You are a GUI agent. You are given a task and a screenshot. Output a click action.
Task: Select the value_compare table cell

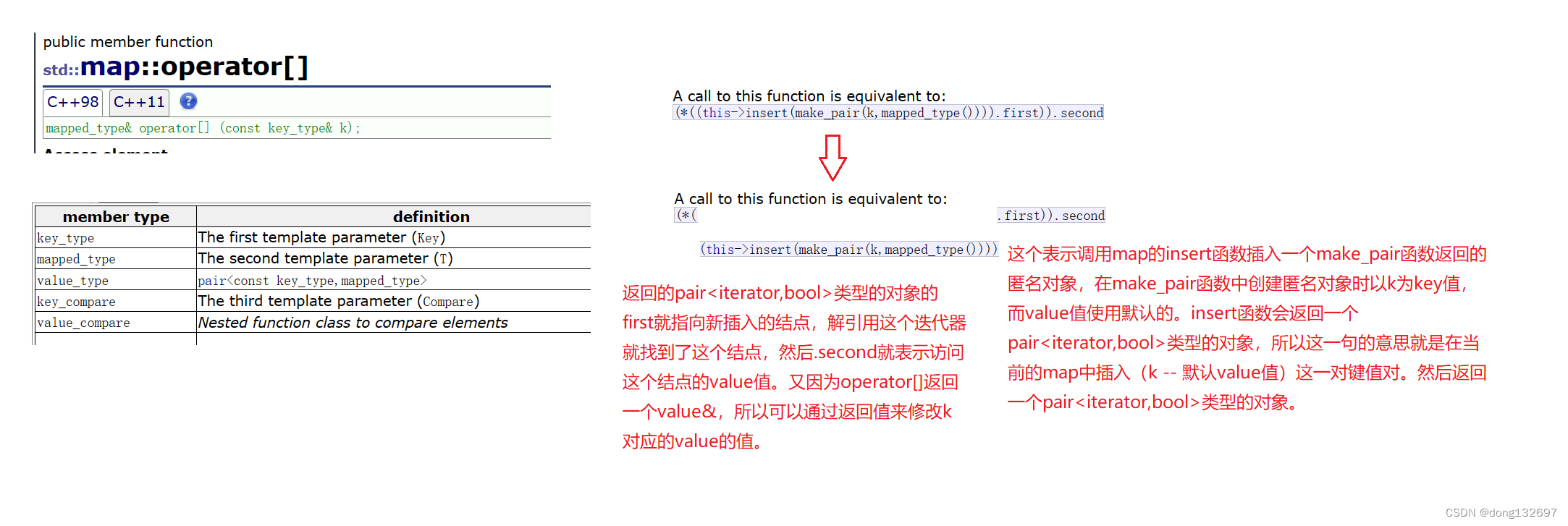116,322
